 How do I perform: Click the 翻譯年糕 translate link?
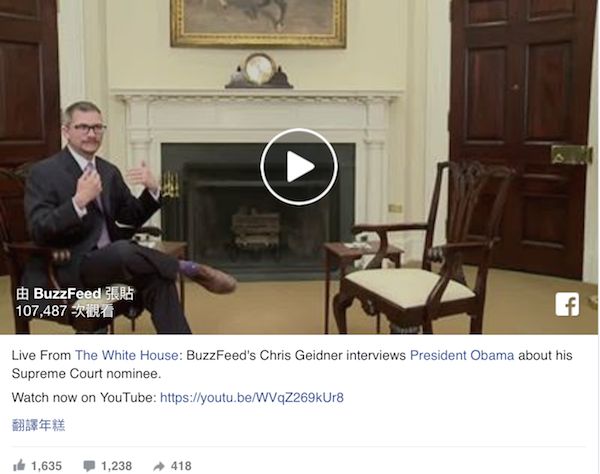pyautogui.click(x=38, y=425)
